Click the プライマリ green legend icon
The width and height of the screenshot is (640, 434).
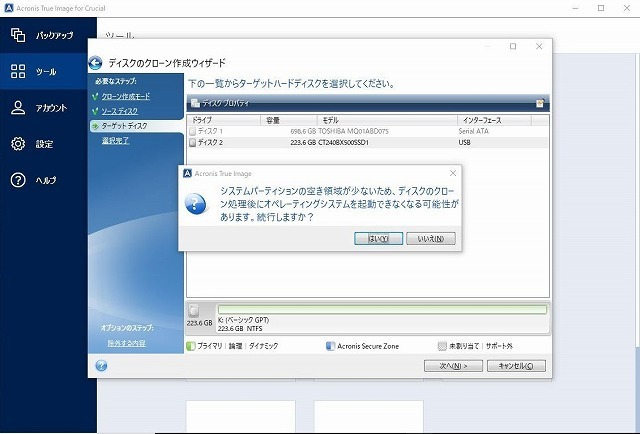point(191,346)
